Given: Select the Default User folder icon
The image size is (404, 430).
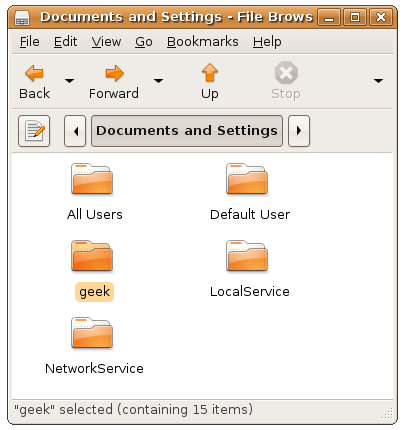Looking at the screenshot, I should [247, 179].
